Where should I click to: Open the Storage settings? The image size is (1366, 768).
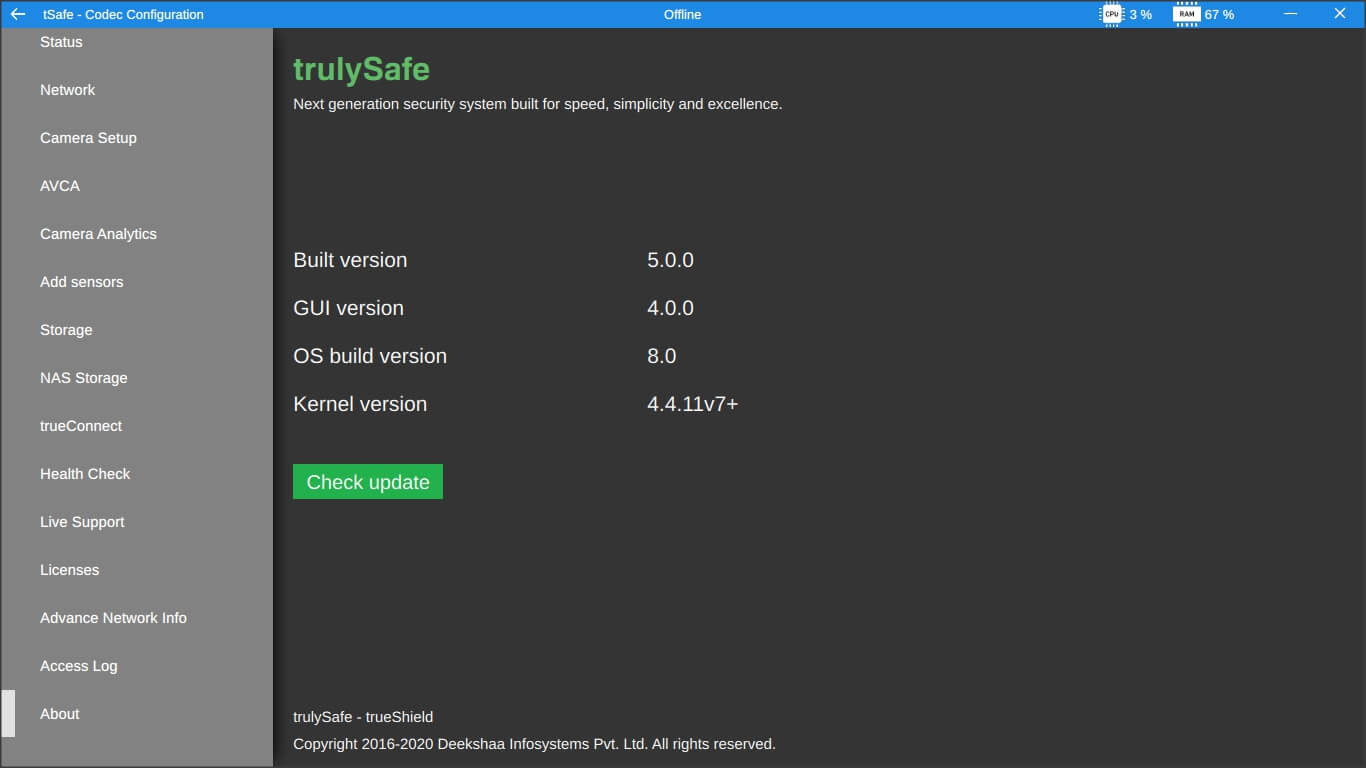point(66,329)
